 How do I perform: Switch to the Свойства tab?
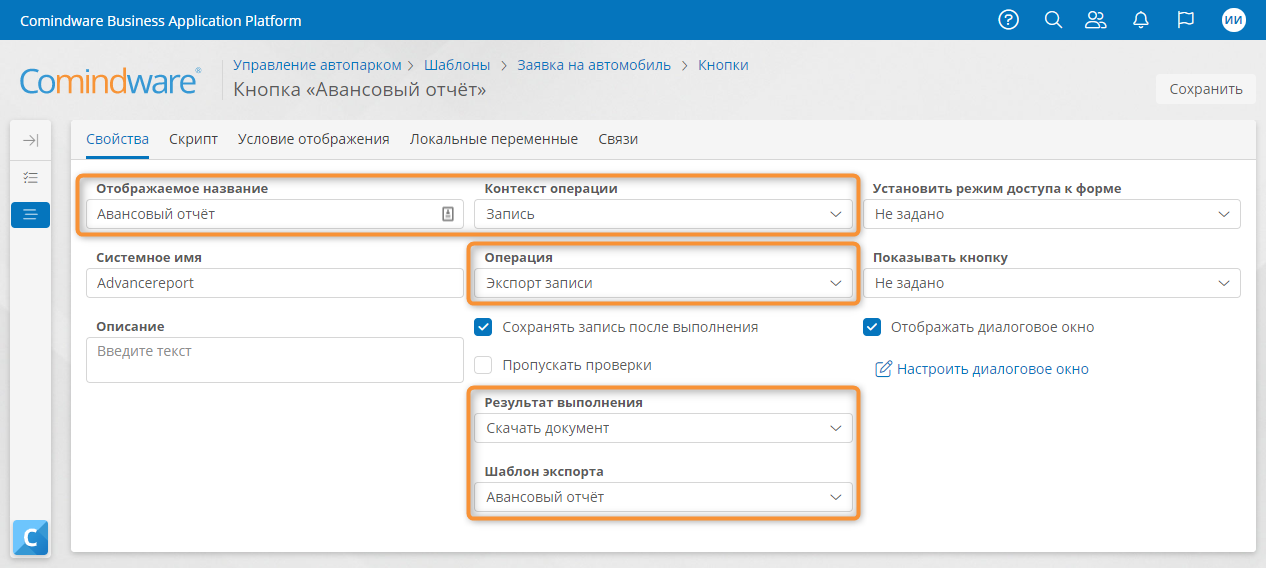(x=118, y=139)
